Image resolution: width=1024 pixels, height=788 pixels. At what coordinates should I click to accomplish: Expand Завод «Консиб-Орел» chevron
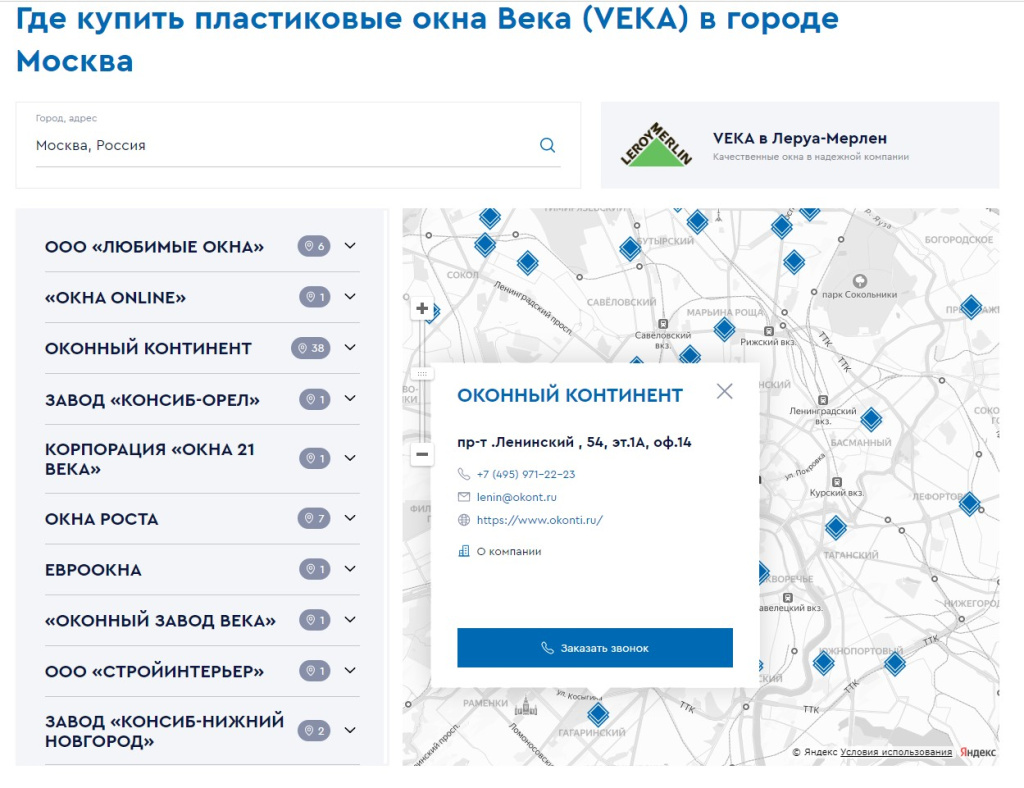click(x=350, y=399)
